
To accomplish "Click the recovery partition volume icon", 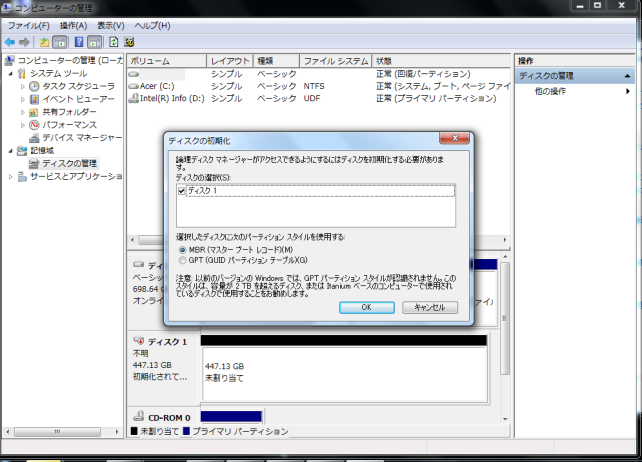I will [x=133, y=74].
